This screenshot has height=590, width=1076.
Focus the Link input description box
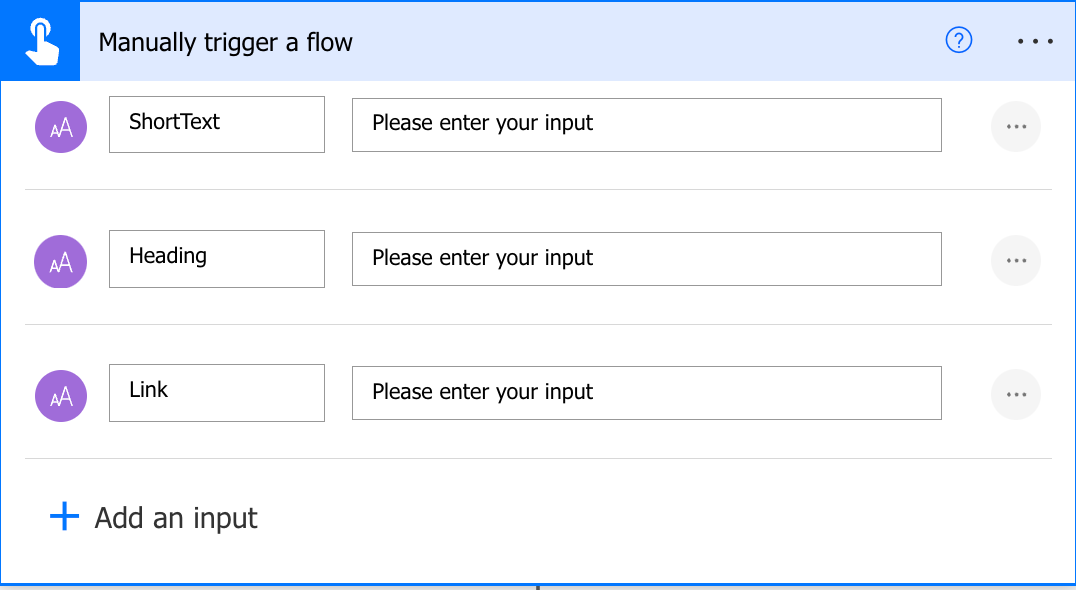pos(646,392)
